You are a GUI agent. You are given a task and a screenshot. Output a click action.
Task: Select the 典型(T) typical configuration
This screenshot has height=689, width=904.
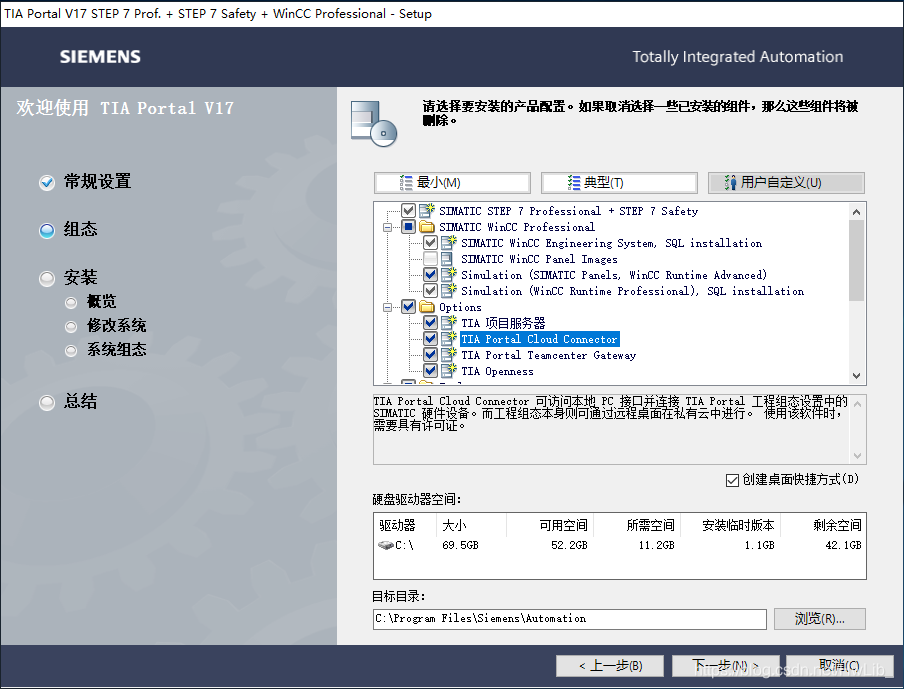point(618,183)
